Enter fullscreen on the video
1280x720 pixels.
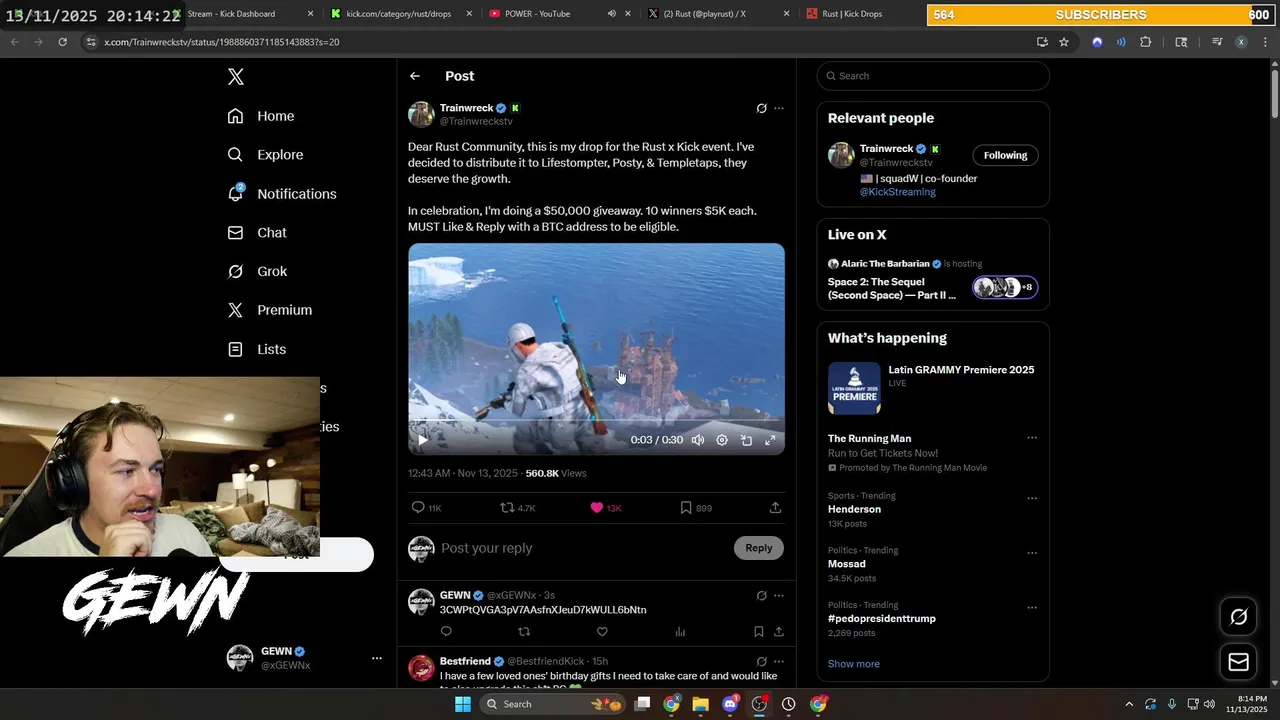tap(770, 440)
